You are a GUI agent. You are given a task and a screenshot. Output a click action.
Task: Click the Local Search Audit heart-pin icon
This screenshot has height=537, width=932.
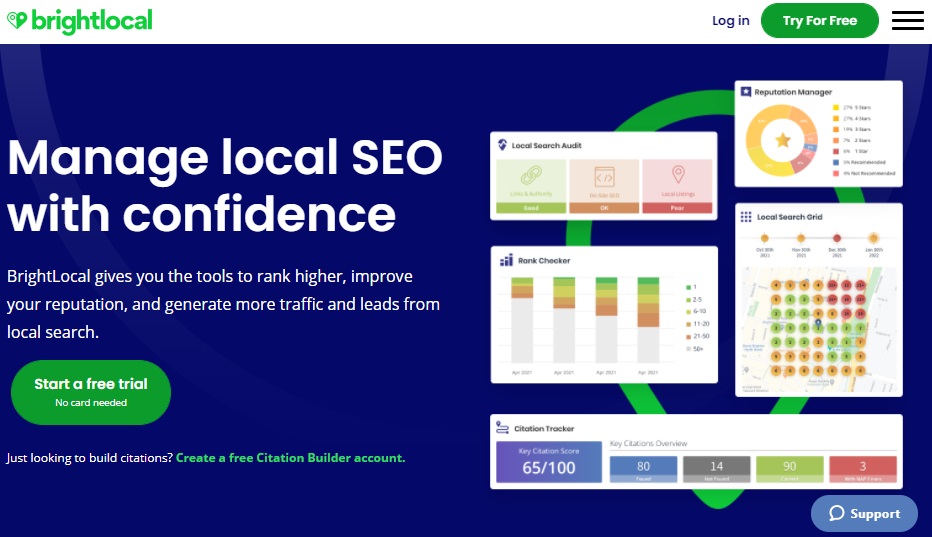click(x=502, y=145)
